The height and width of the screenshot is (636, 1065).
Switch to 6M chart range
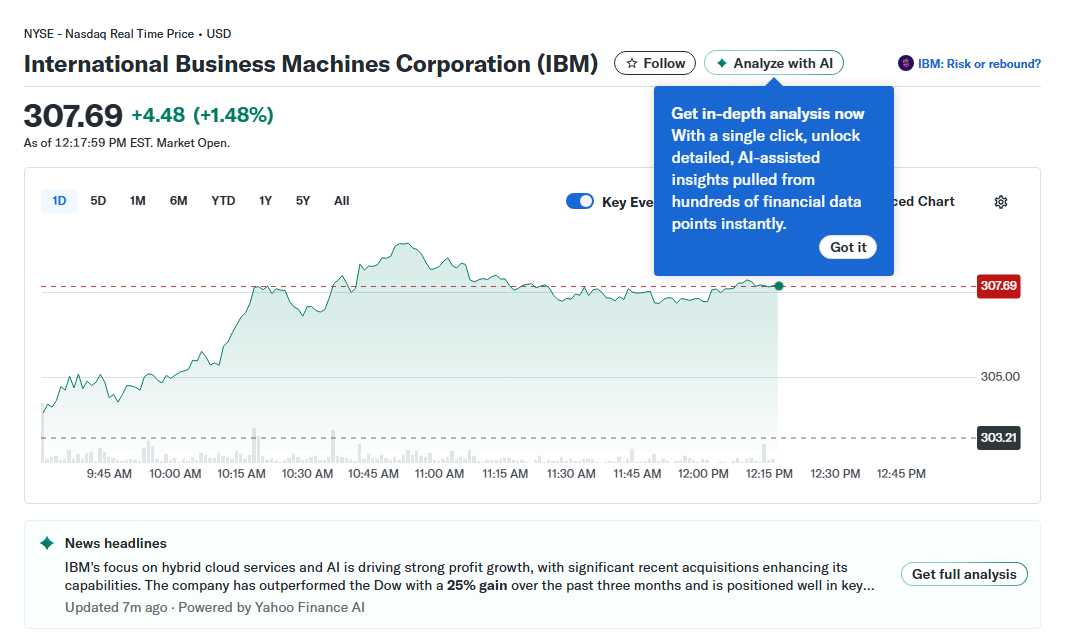178,201
